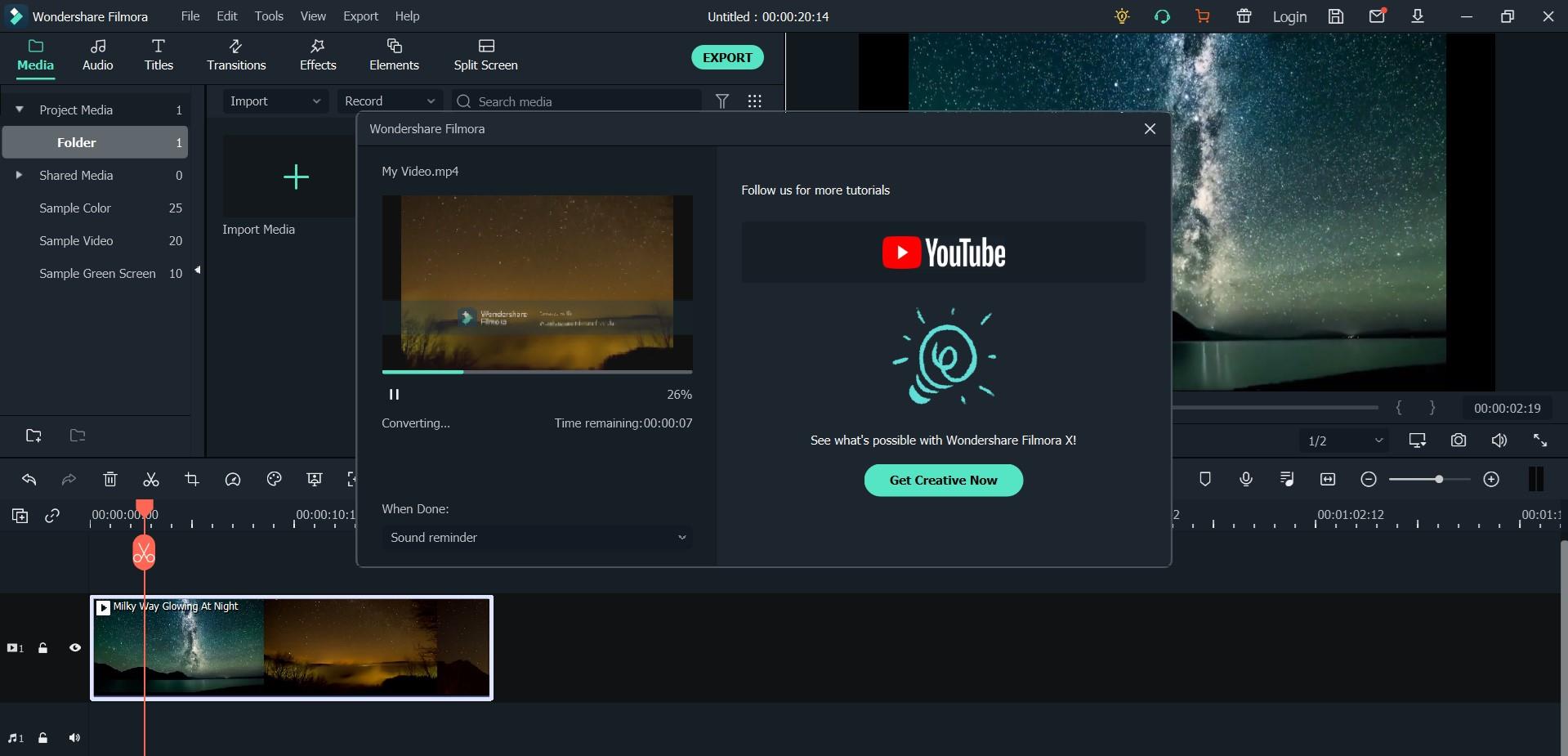The image size is (1568, 756).
Task: Select the split scissors tool in toolbar
Action: [151, 480]
